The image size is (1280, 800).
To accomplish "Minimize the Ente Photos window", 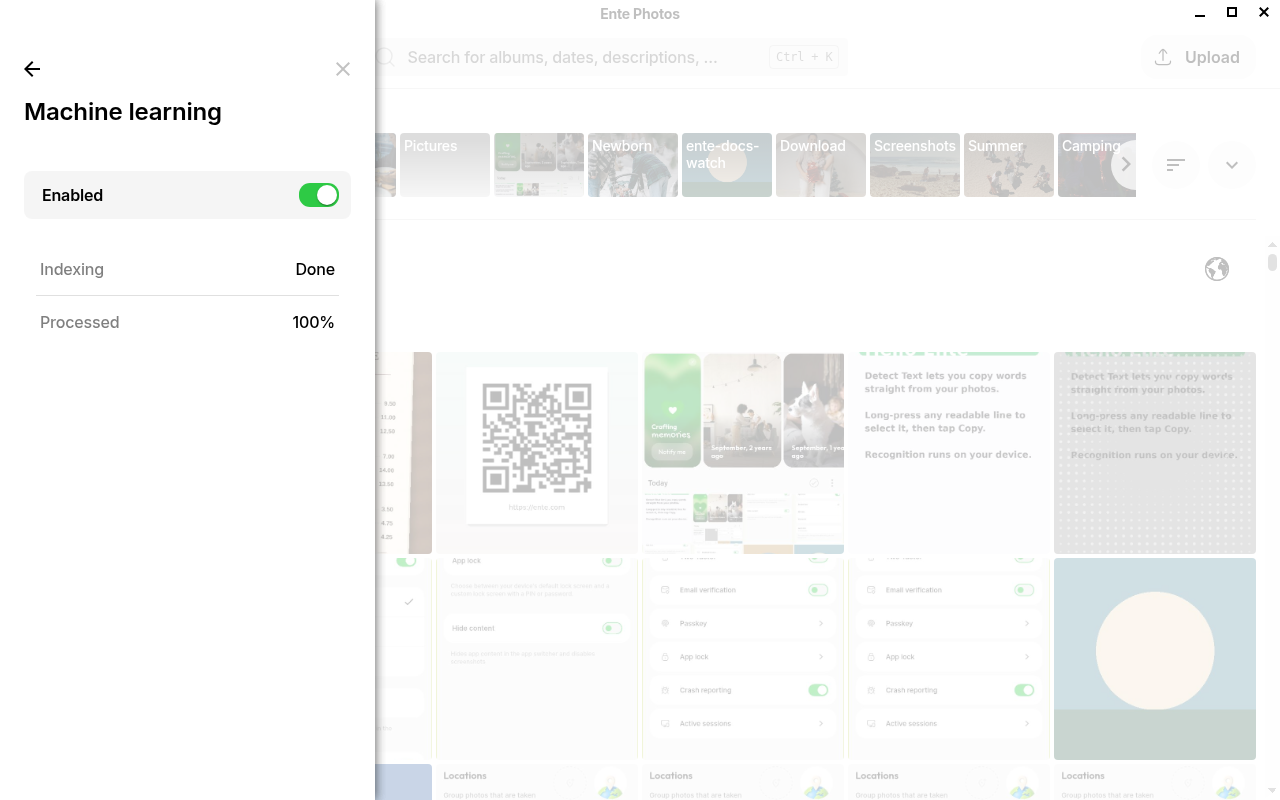I will [x=1200, y=13].
